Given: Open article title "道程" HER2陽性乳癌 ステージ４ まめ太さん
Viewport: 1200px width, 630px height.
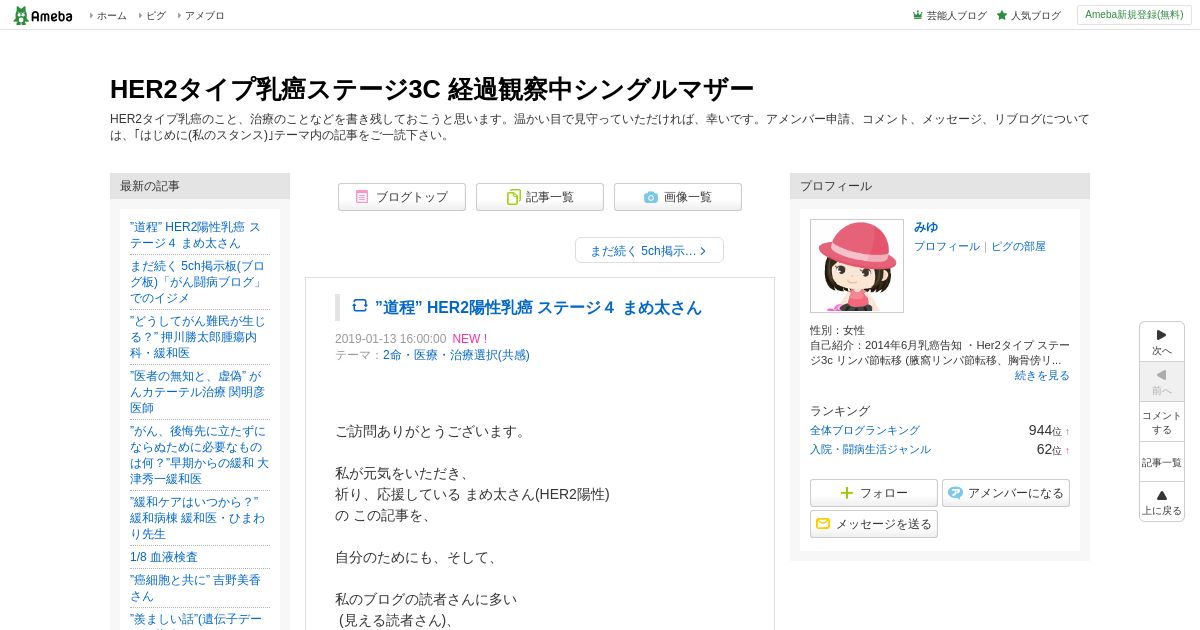Looking at the screenshot, I should point(539,307).
